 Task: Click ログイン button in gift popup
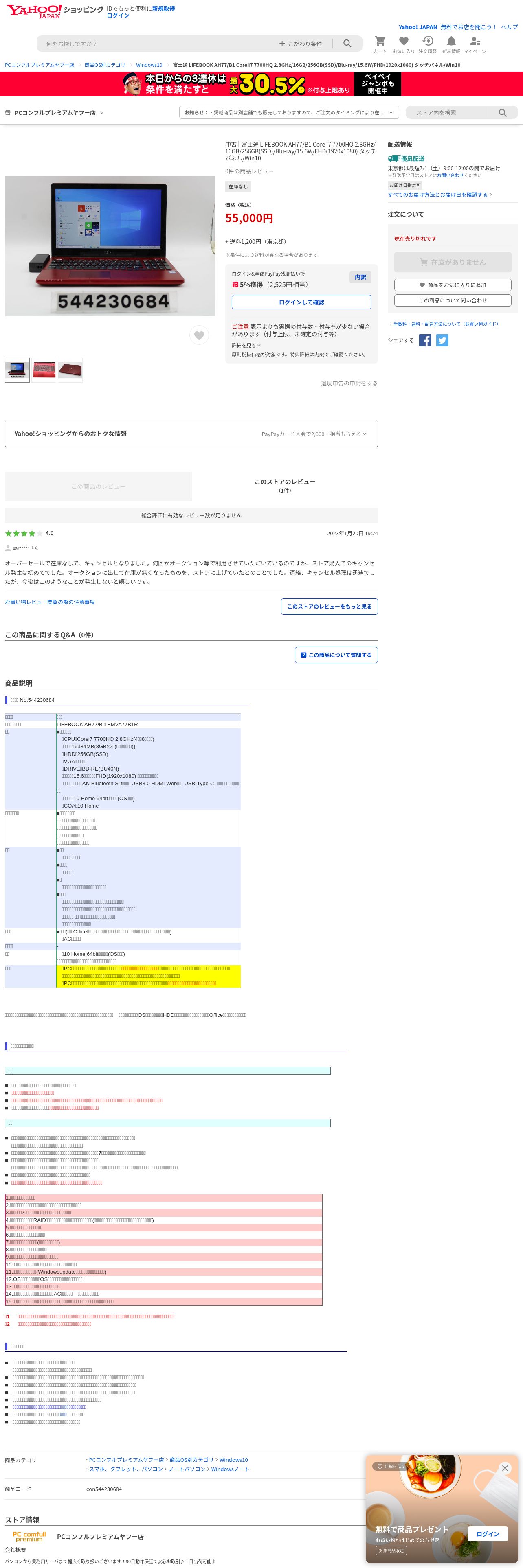point(488,1534)
